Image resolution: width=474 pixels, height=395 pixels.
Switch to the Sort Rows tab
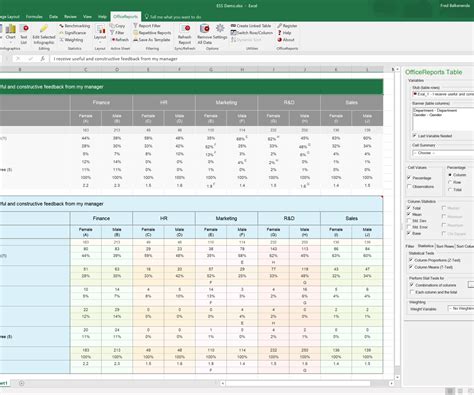(x=445, y=246)
